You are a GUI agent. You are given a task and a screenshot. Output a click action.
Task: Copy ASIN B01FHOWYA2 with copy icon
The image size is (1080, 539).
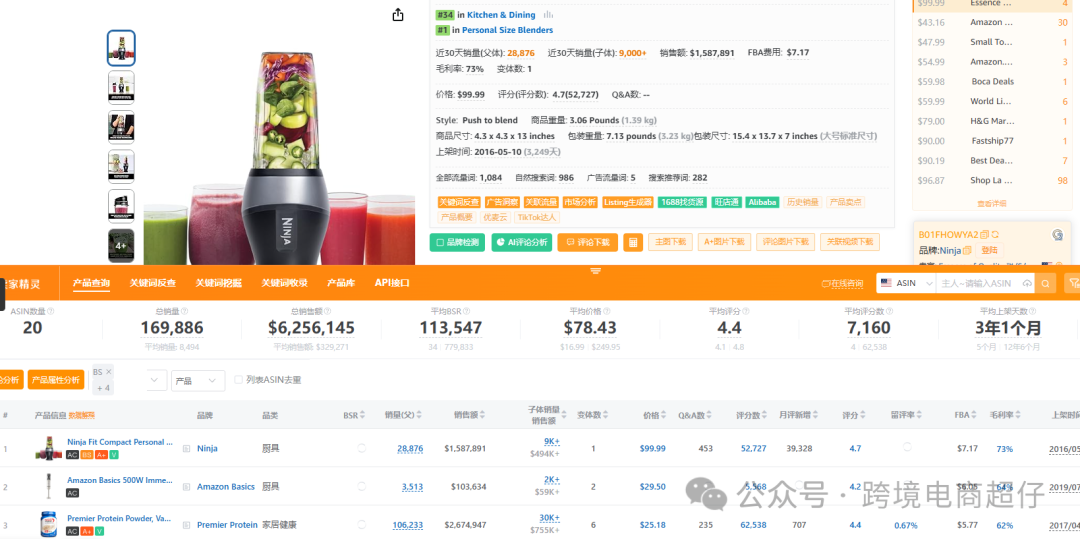point(984,235)
